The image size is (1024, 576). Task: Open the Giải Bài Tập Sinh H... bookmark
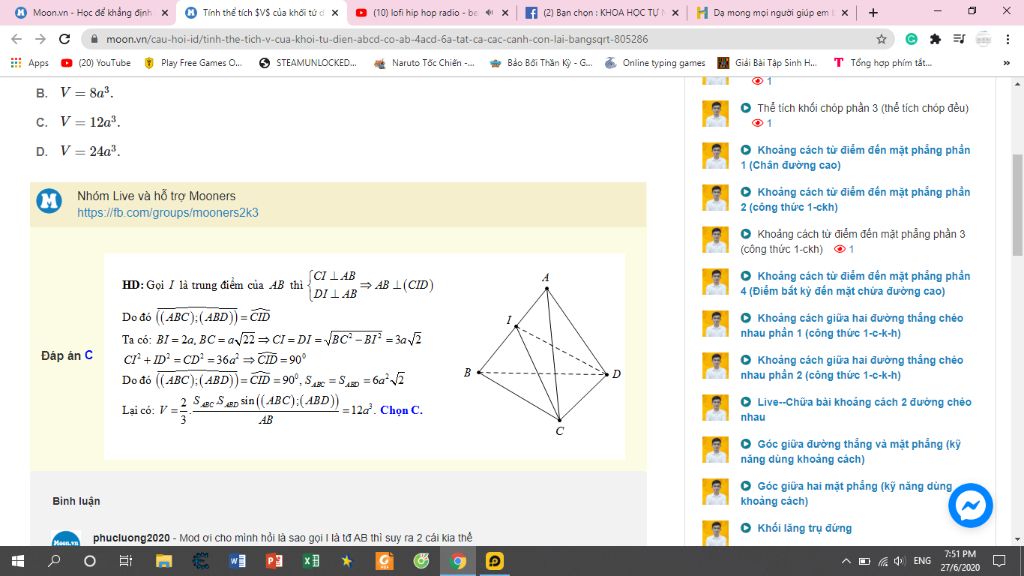tap(767, 63)
